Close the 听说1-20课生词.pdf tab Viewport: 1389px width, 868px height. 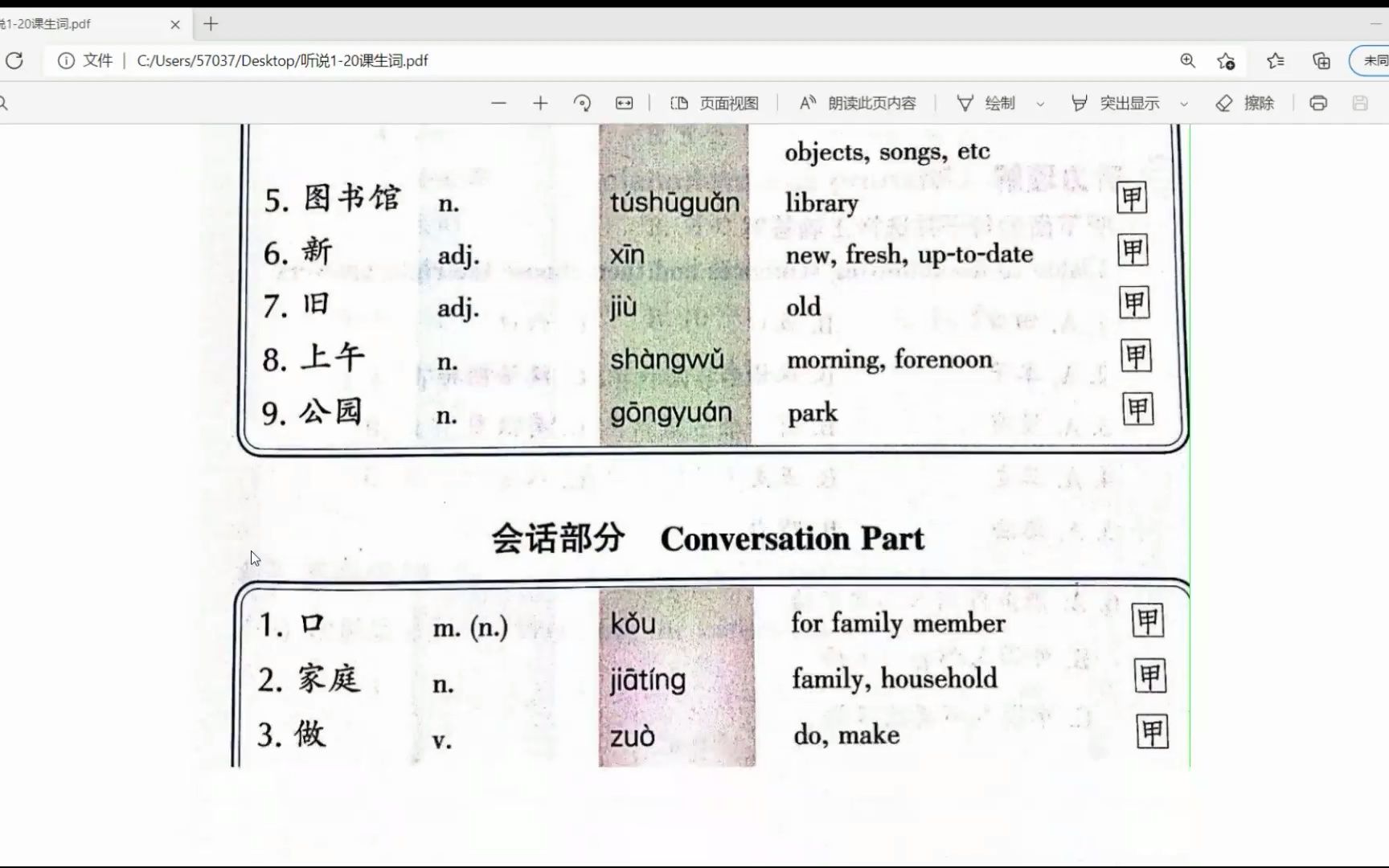coord(175,25)
